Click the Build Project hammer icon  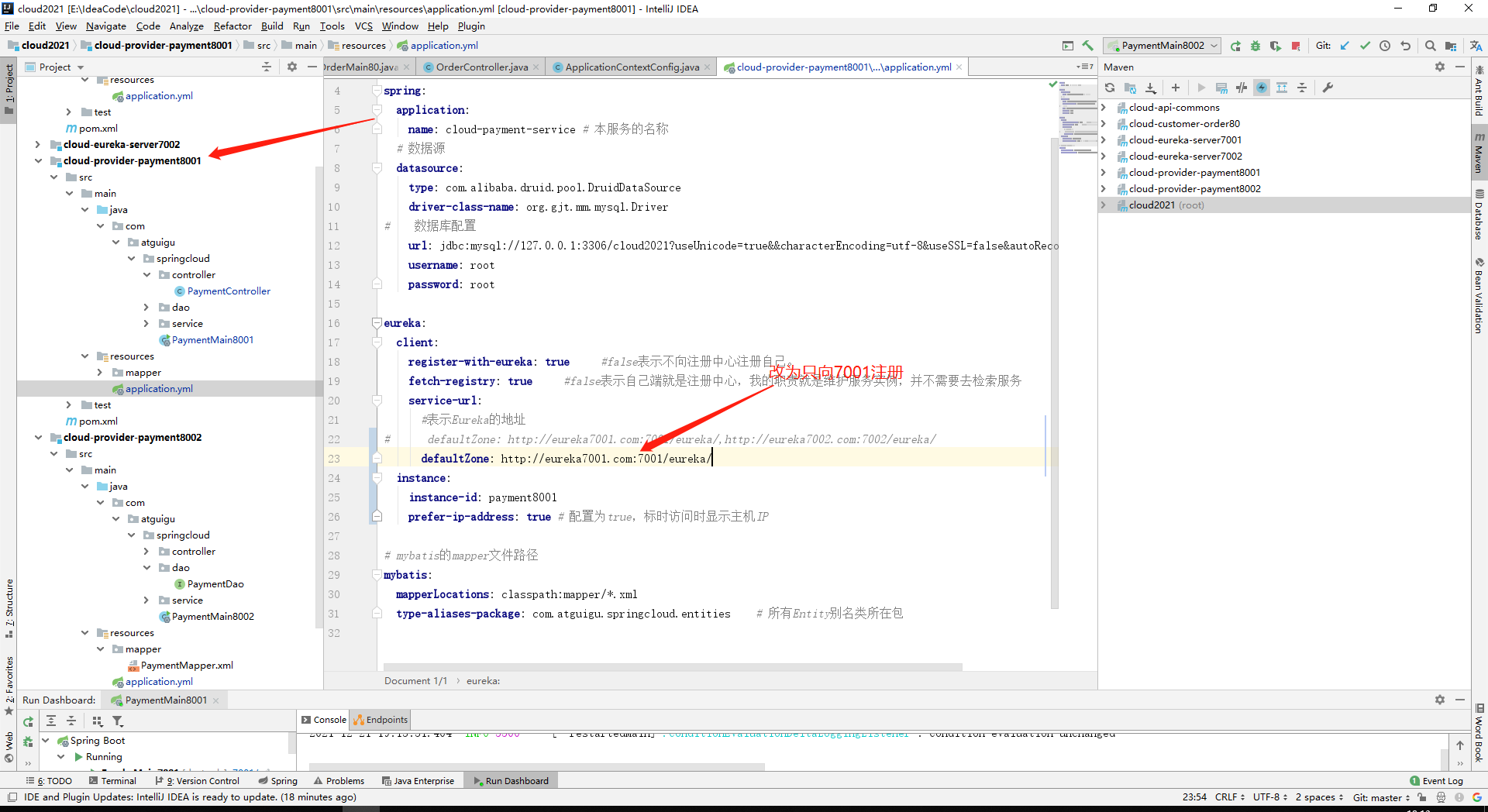[1088, 46]
